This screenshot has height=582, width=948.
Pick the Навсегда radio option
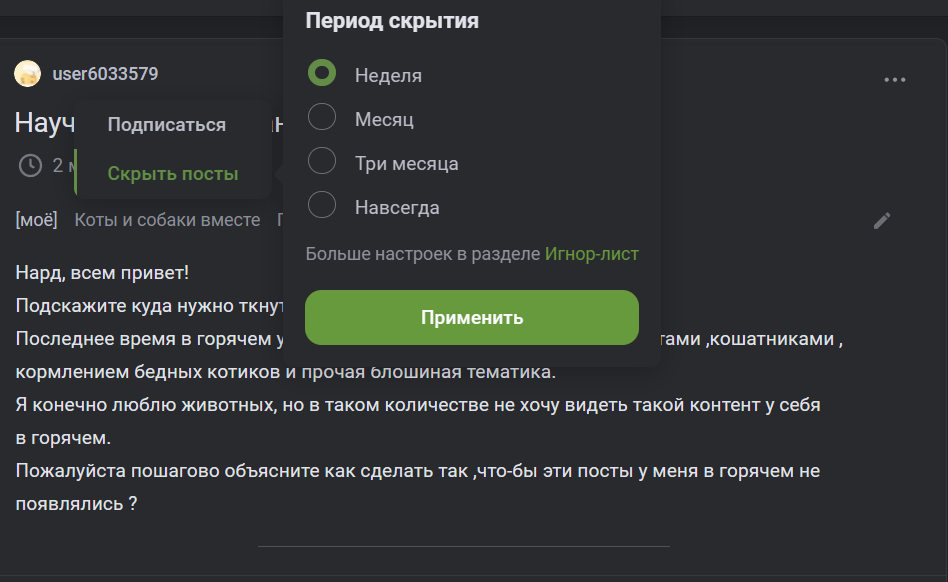[x=322, y=206]
